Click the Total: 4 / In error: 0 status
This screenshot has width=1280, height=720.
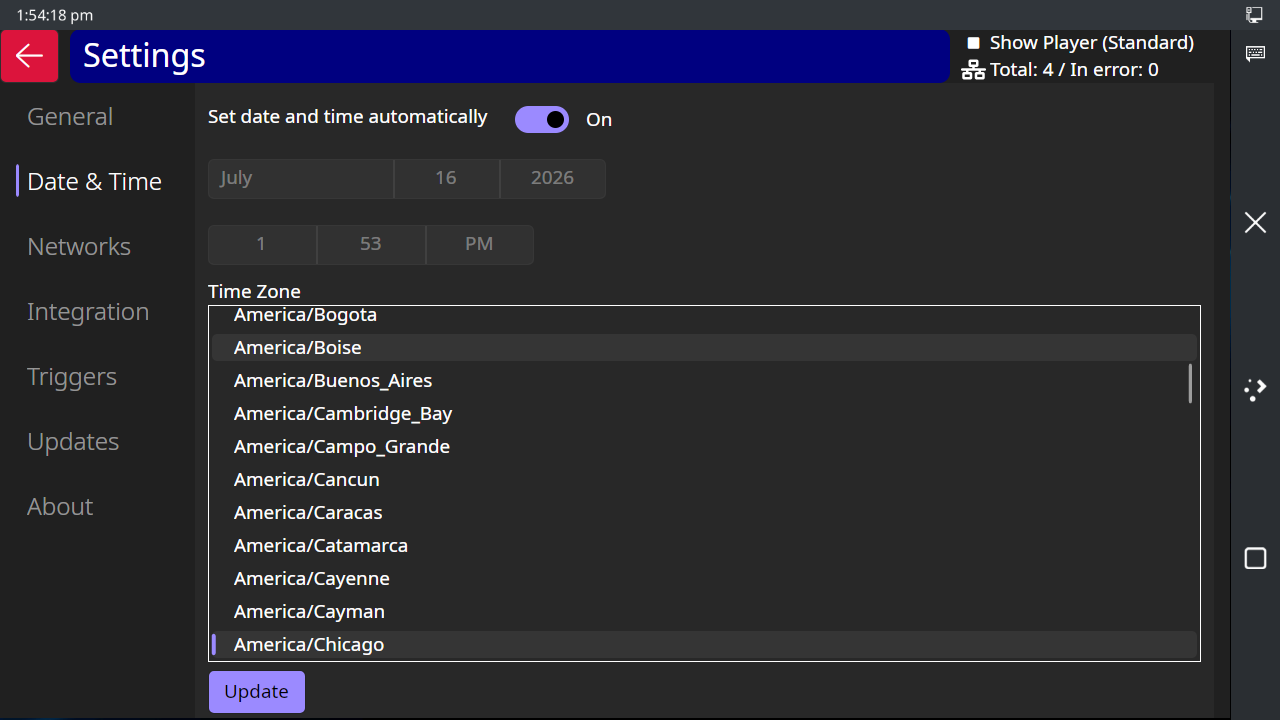(1074, 70)
